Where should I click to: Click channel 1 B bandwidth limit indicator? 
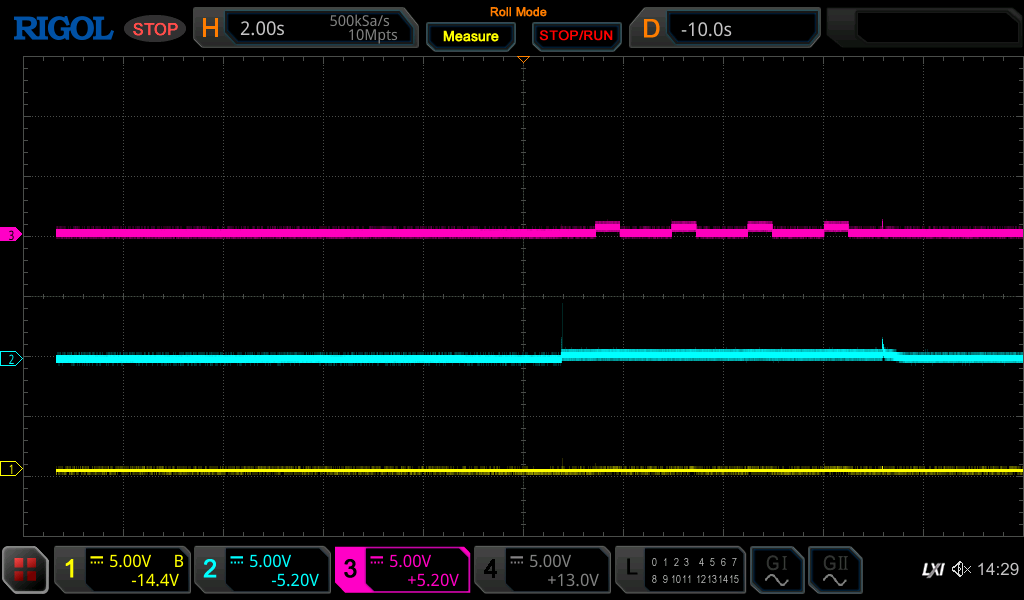(178, 561)
